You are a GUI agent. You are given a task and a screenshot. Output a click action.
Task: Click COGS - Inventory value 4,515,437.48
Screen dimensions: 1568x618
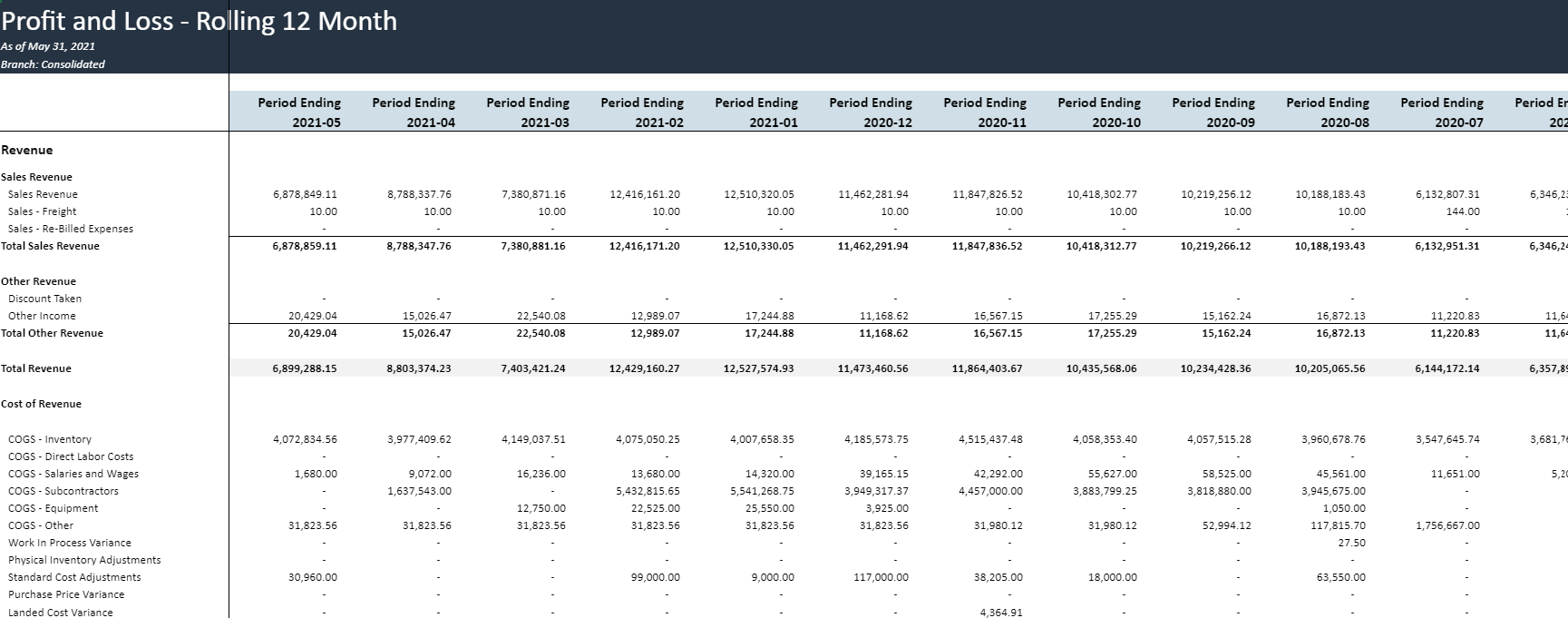(990, 439)
